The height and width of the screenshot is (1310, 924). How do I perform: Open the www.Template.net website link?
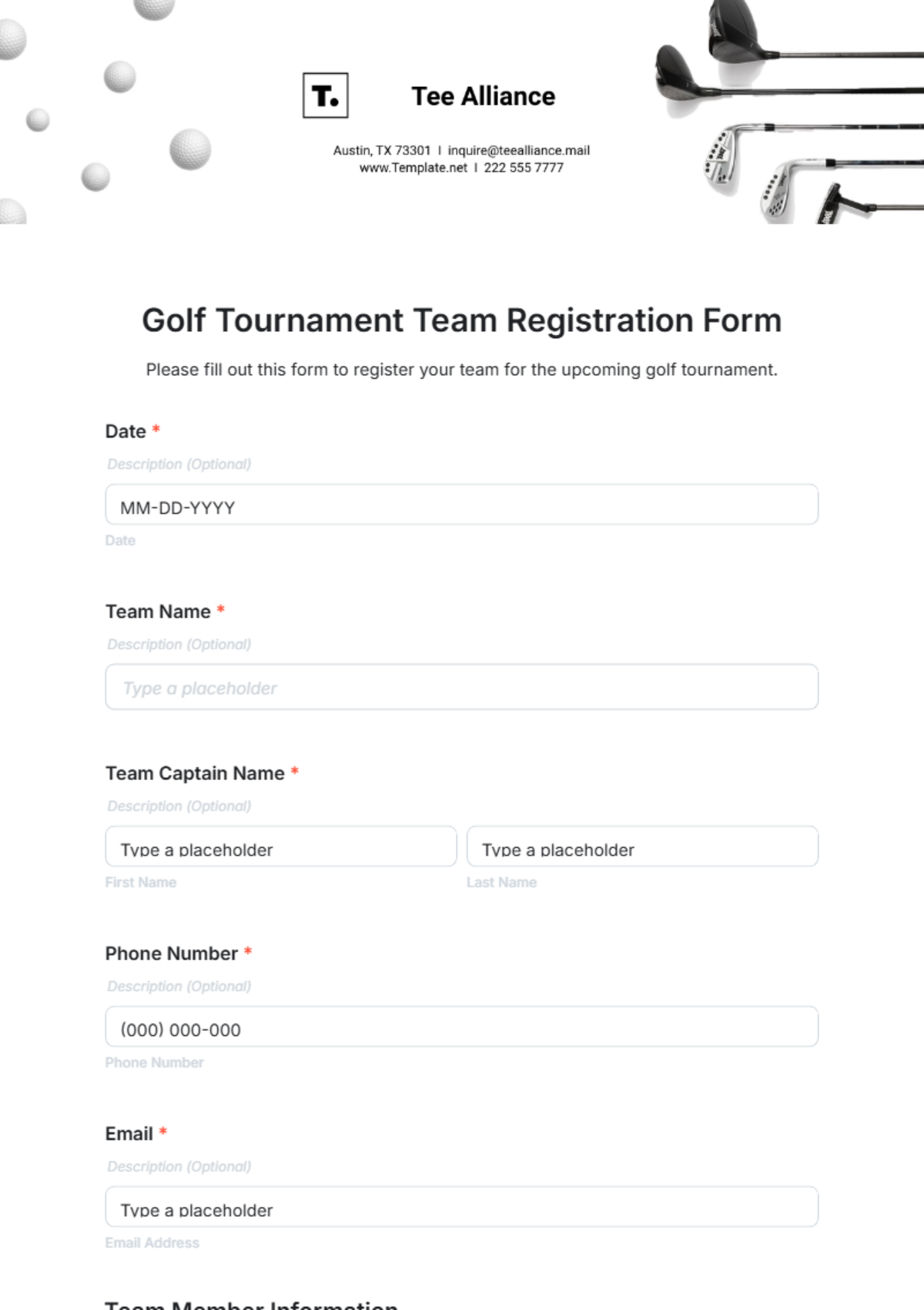[413, 168]
